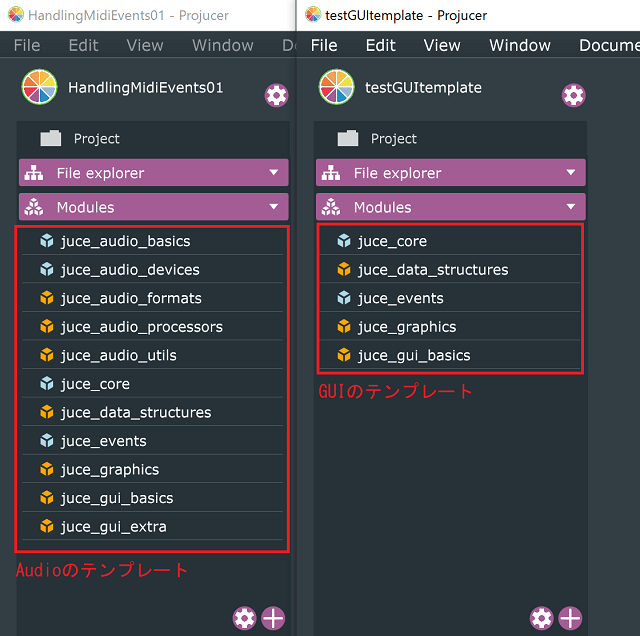Add a module with plus button in testGUItemplate
This screenshot has width=640, height=636.
(x=570, y=618)
